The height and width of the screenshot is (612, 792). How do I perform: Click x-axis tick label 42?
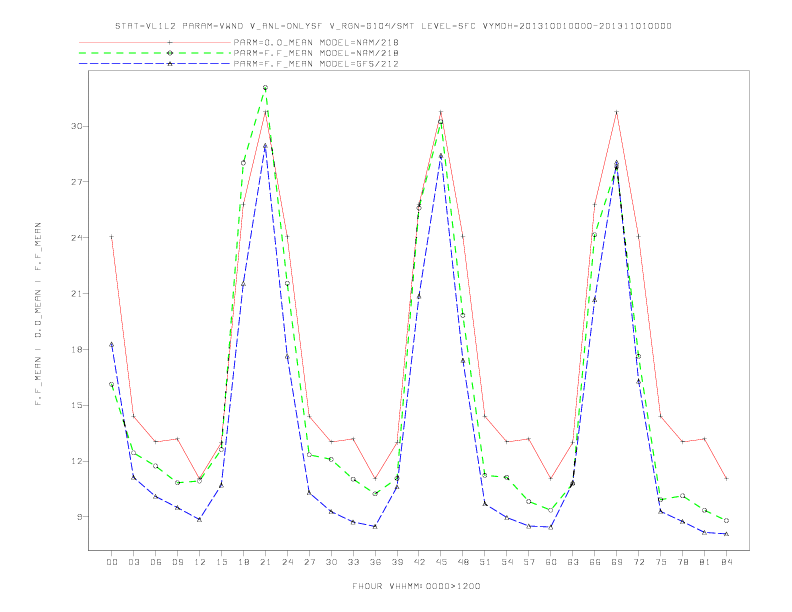pyautogui.click(x=419, y=562)
